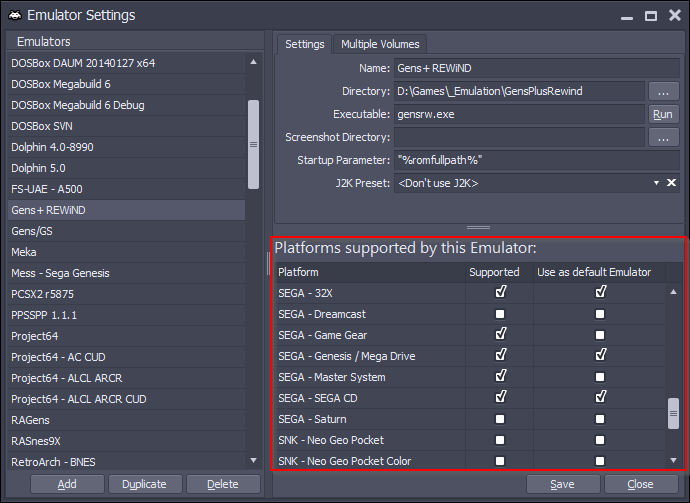Click up arrow of Platforms list scrollbar
Screen dimensions: 690x503
(x=673, y=292)
